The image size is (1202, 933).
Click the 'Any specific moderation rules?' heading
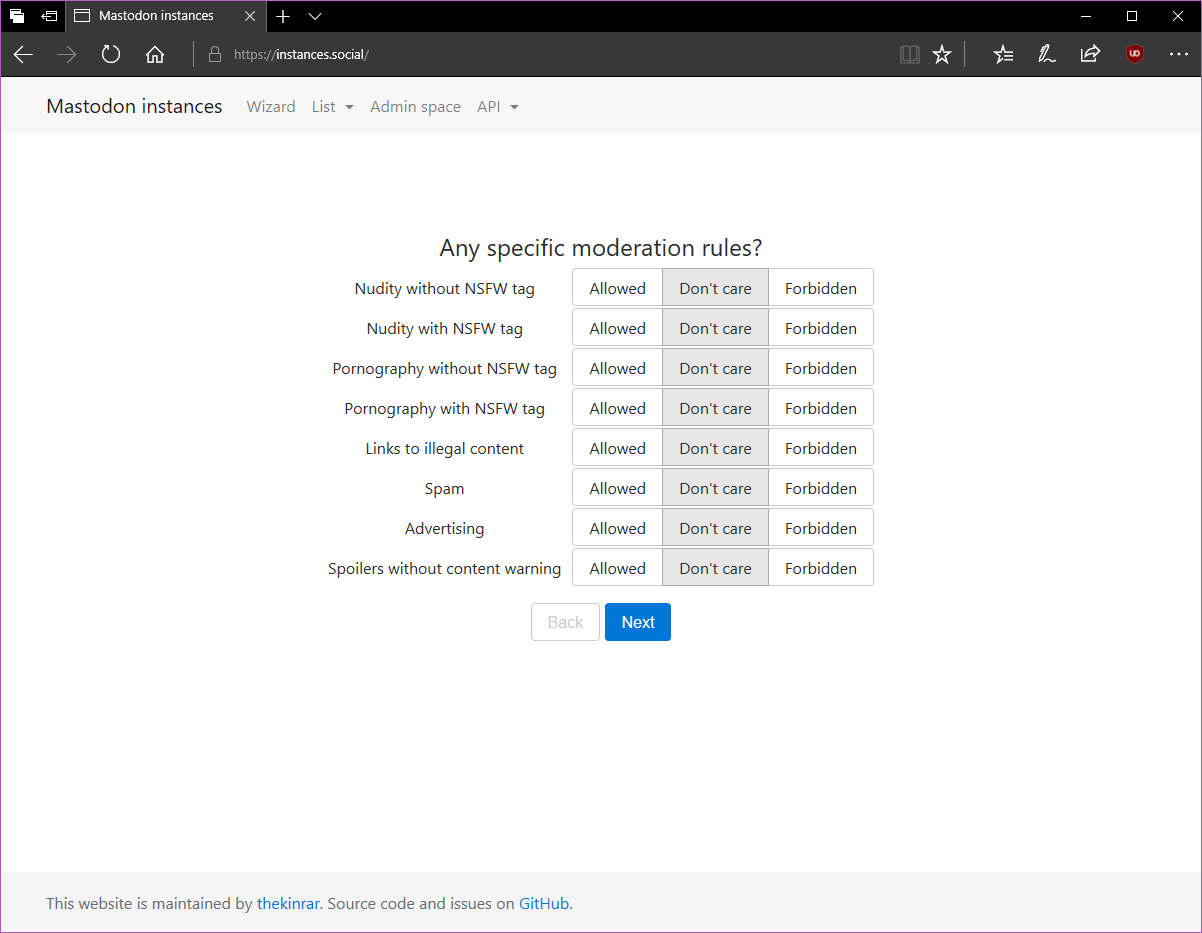(x=601, y=248)
